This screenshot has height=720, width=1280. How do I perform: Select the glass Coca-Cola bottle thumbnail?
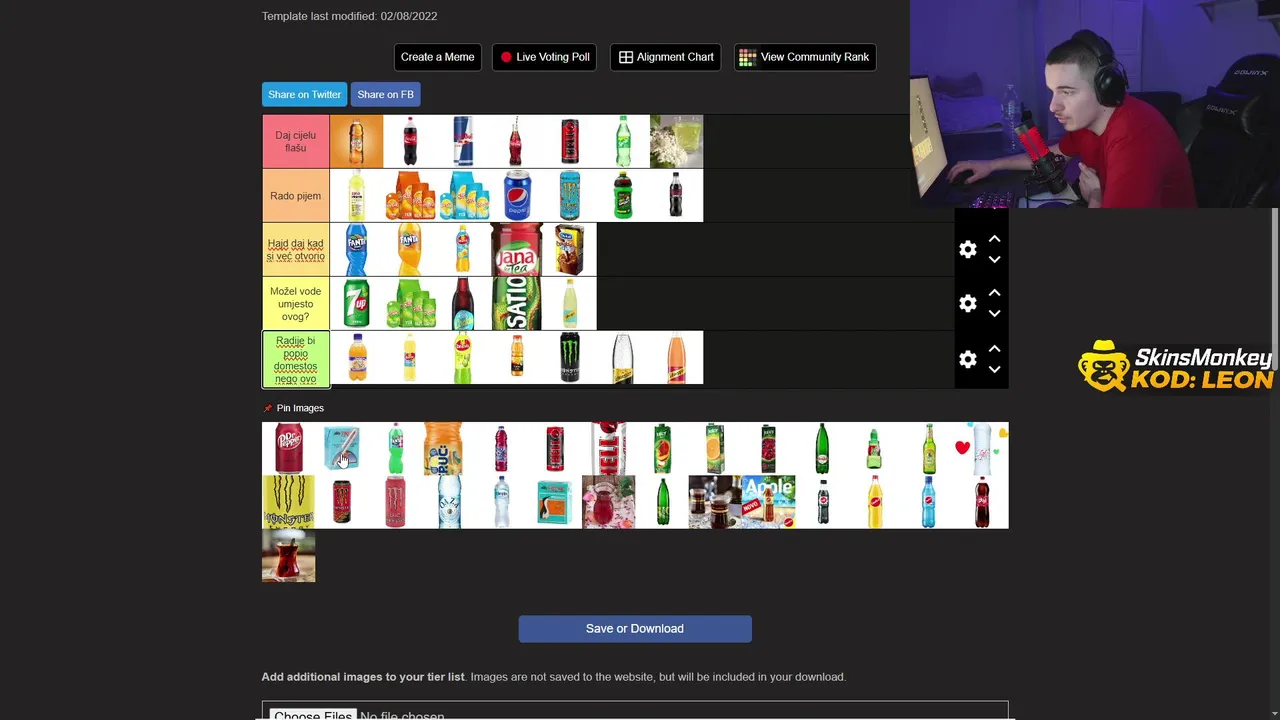pyautogui.click(x=516, y=141)
